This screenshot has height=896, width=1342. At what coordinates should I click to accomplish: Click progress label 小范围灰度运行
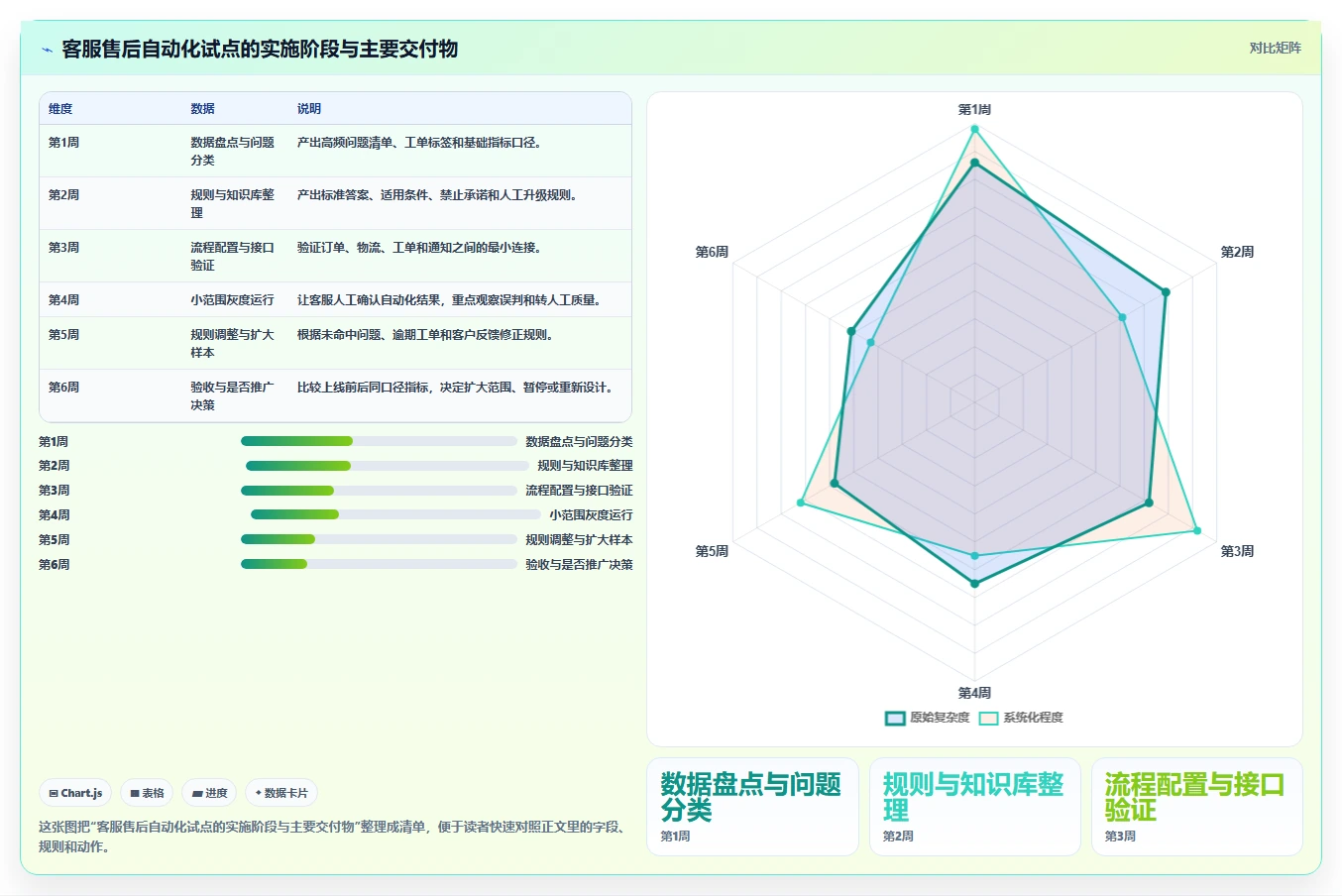(x=591, y=514)
